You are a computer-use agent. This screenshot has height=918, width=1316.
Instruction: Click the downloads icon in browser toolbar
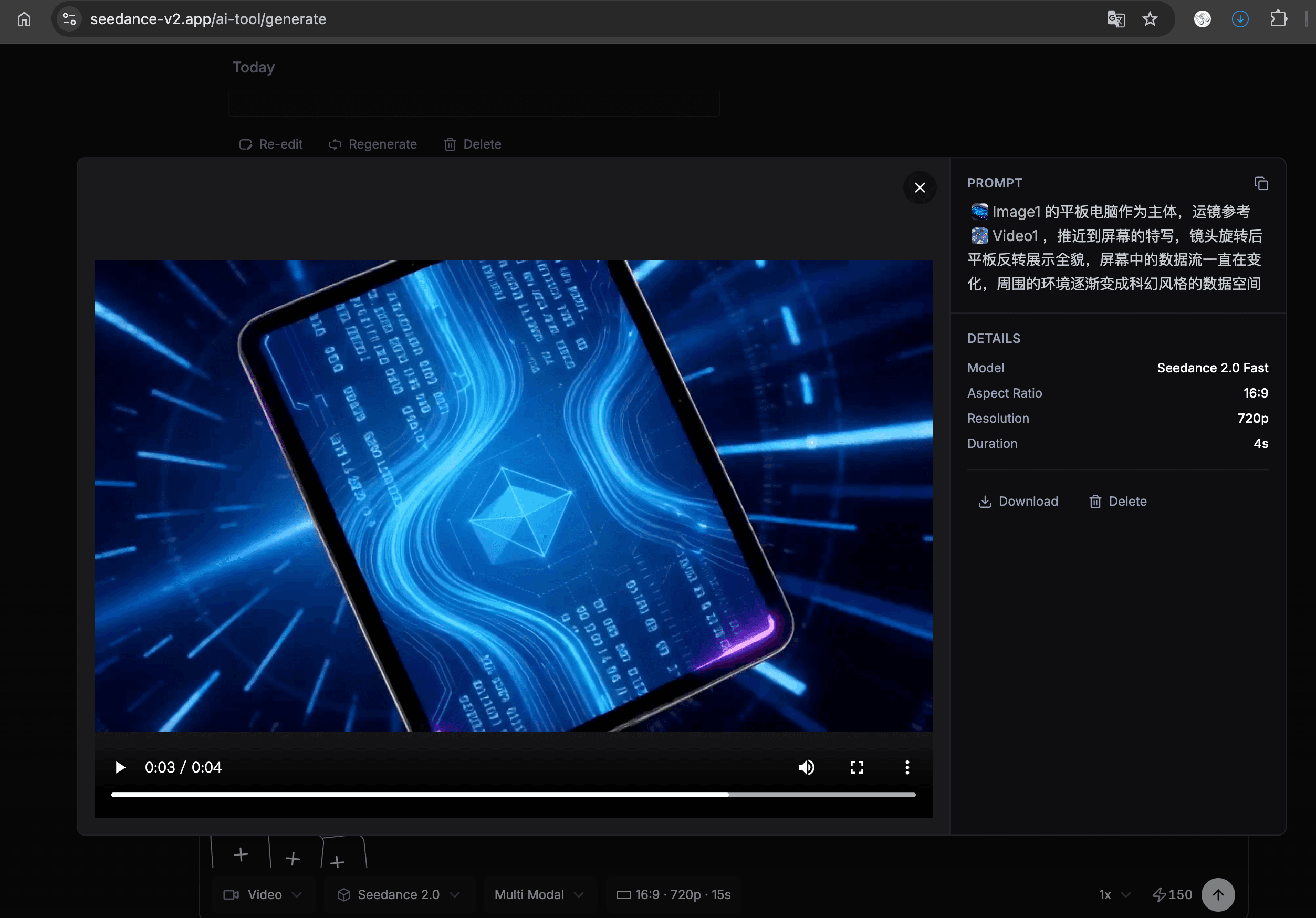1240,19
